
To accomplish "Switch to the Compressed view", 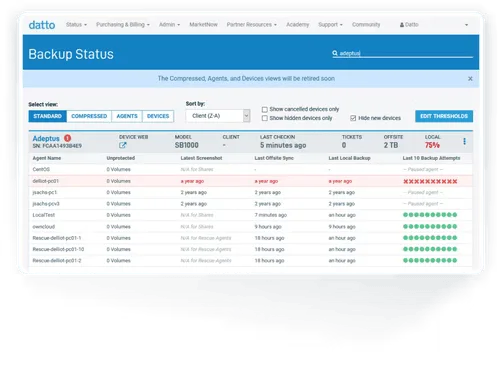I will point(89,116).
